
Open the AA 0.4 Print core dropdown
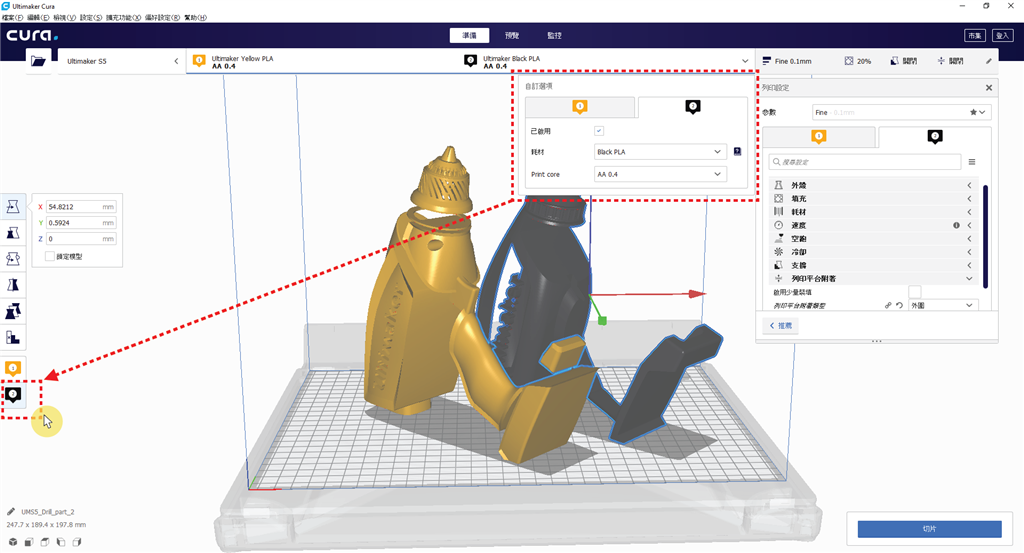tap(659, 174)
